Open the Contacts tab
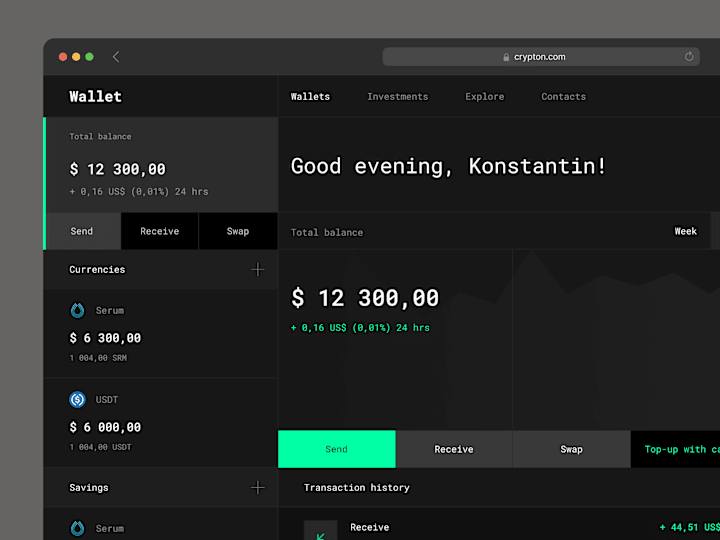 point(563,96)
